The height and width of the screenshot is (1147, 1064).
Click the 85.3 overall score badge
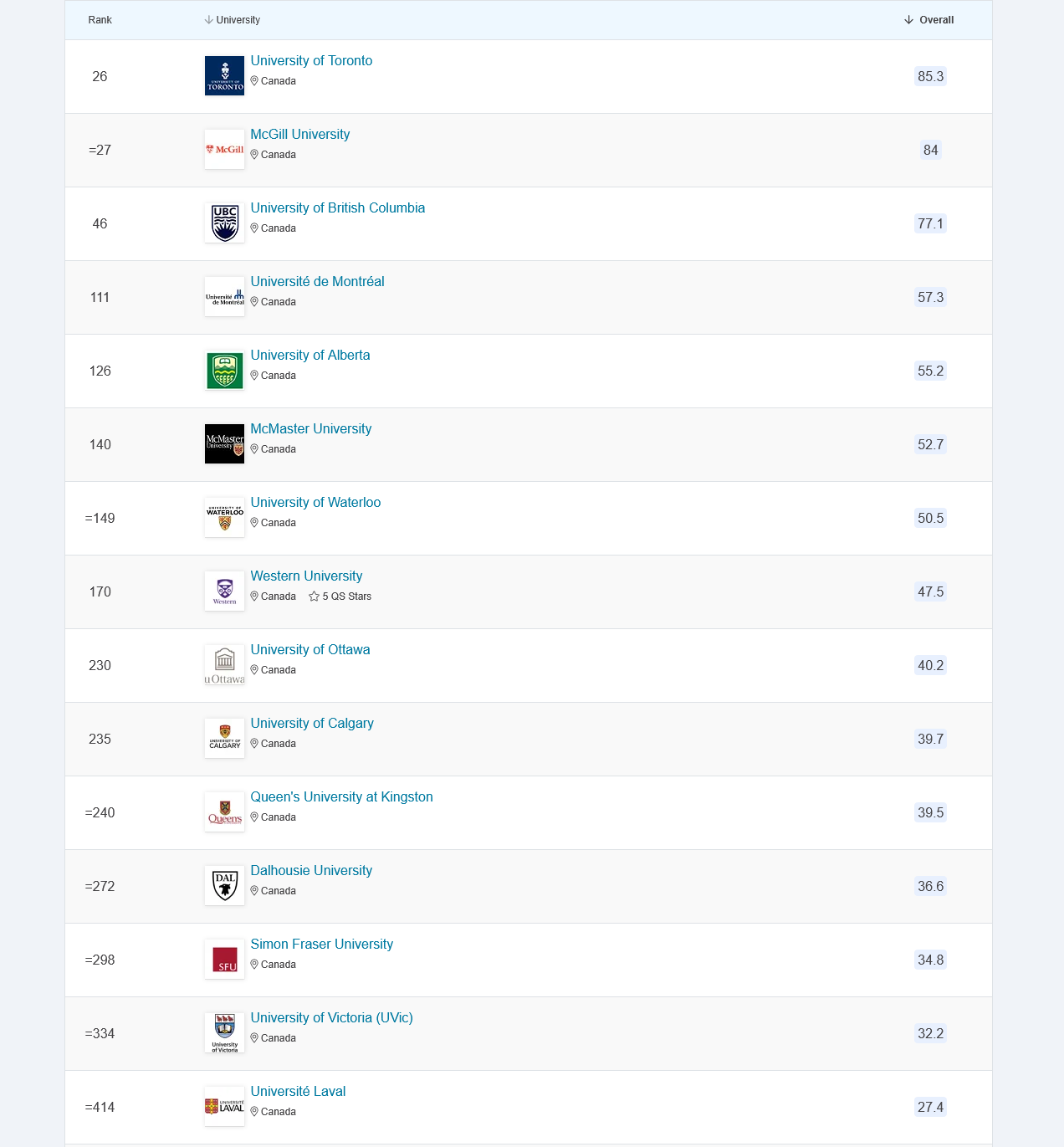tap(930, 76)
